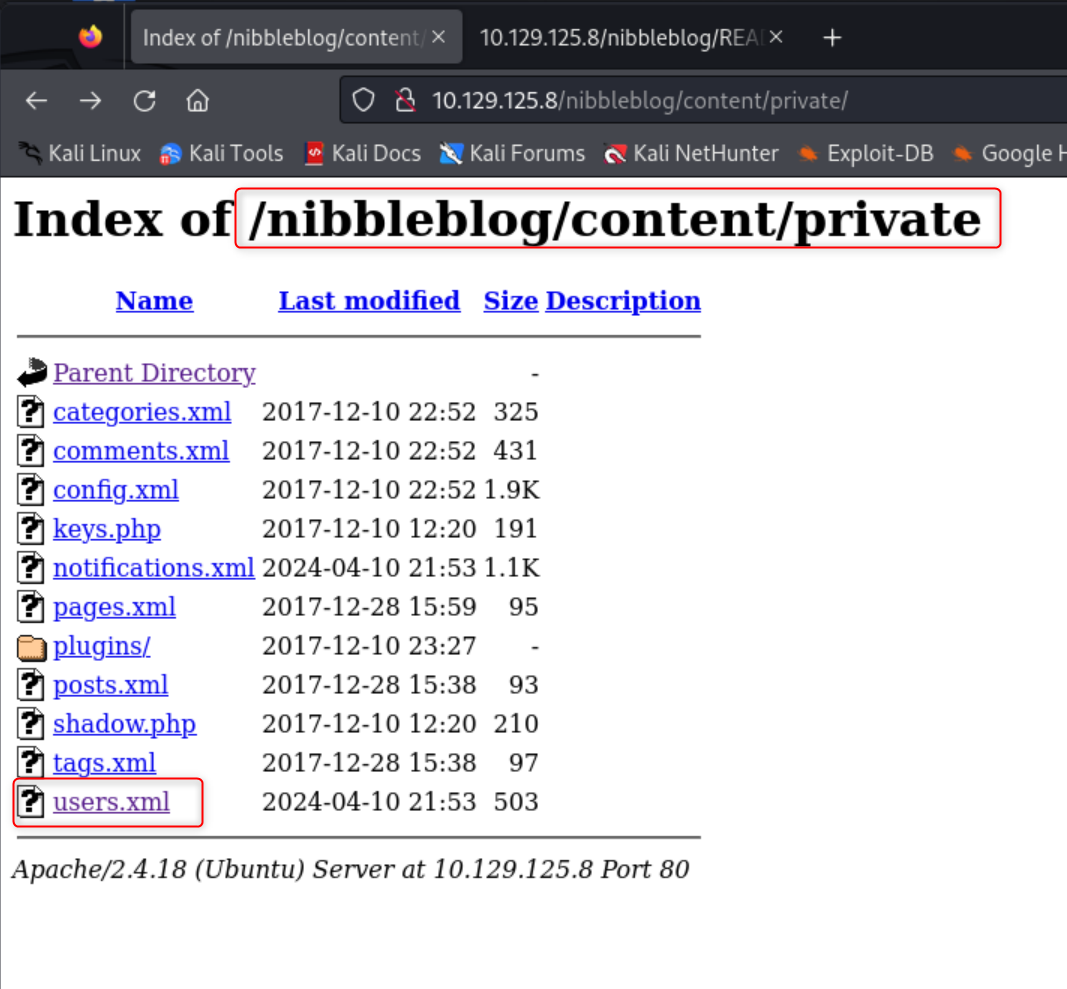
Task: Reload the current page
Action: point(144,100)
